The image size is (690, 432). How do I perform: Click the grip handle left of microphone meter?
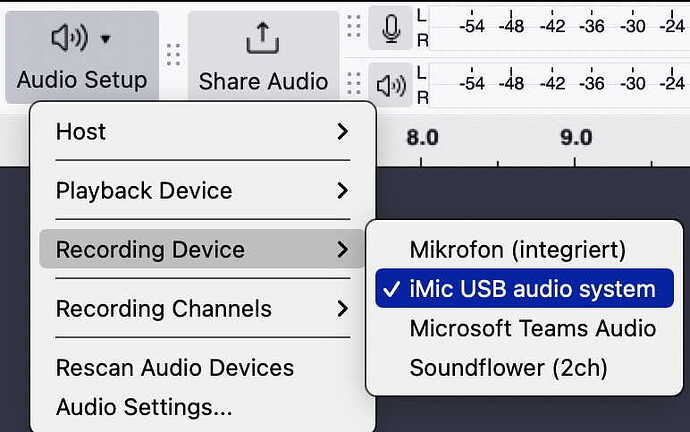coord(354,27)
